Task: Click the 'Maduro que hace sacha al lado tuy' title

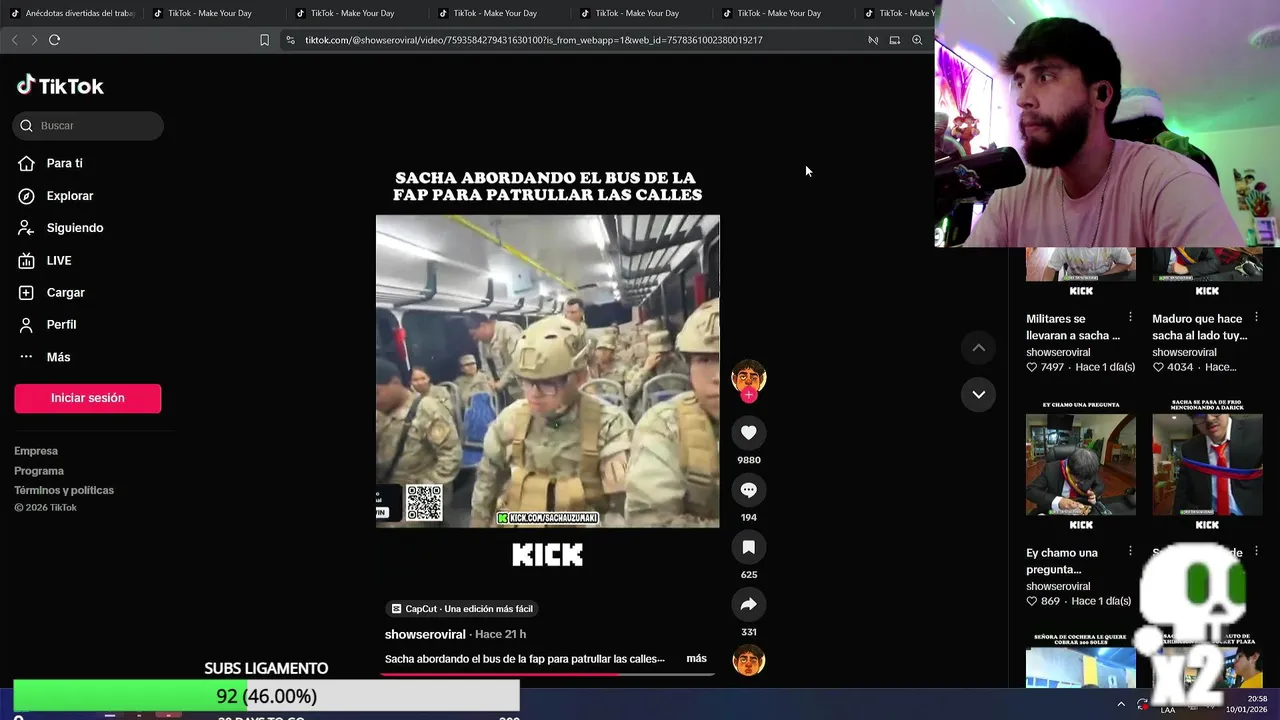Action: [x=1199, y=327]
